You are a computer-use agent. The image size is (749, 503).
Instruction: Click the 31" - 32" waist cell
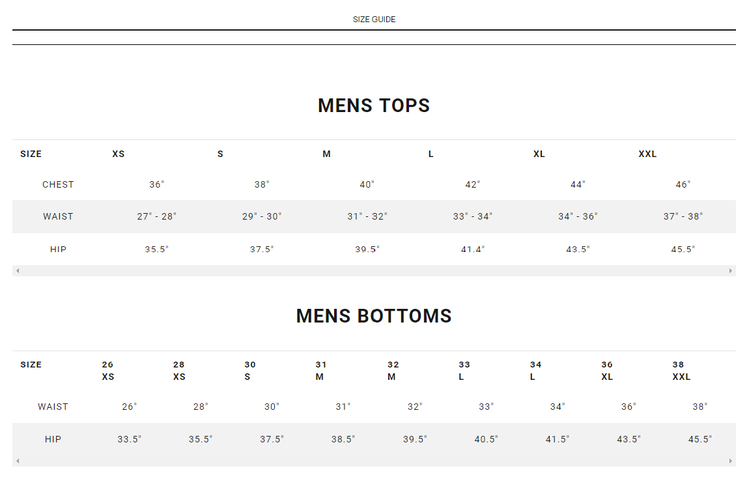tap(367, 217)
